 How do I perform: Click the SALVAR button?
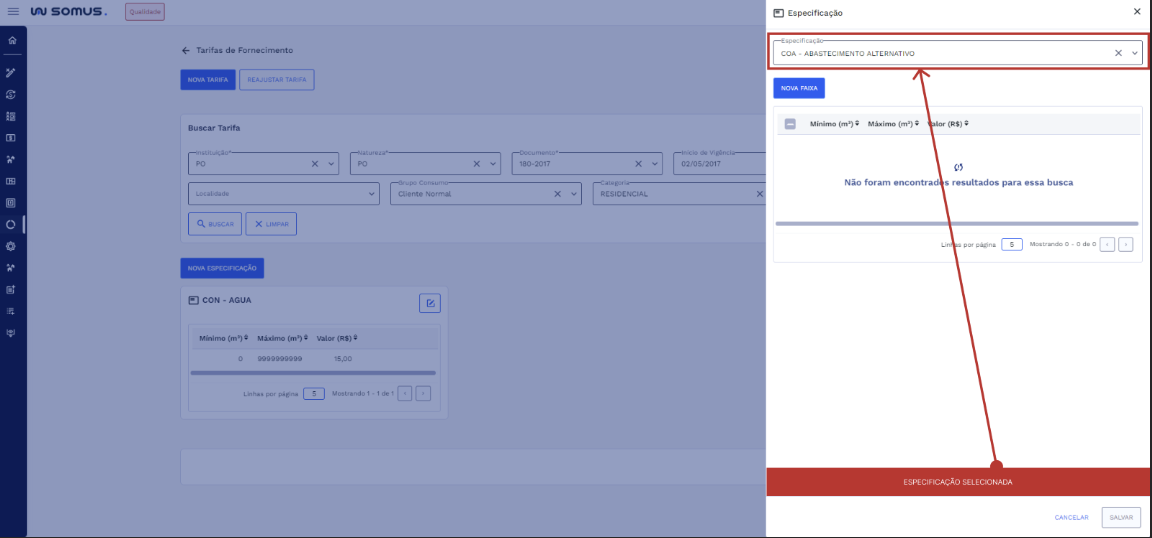point(1120,517)
